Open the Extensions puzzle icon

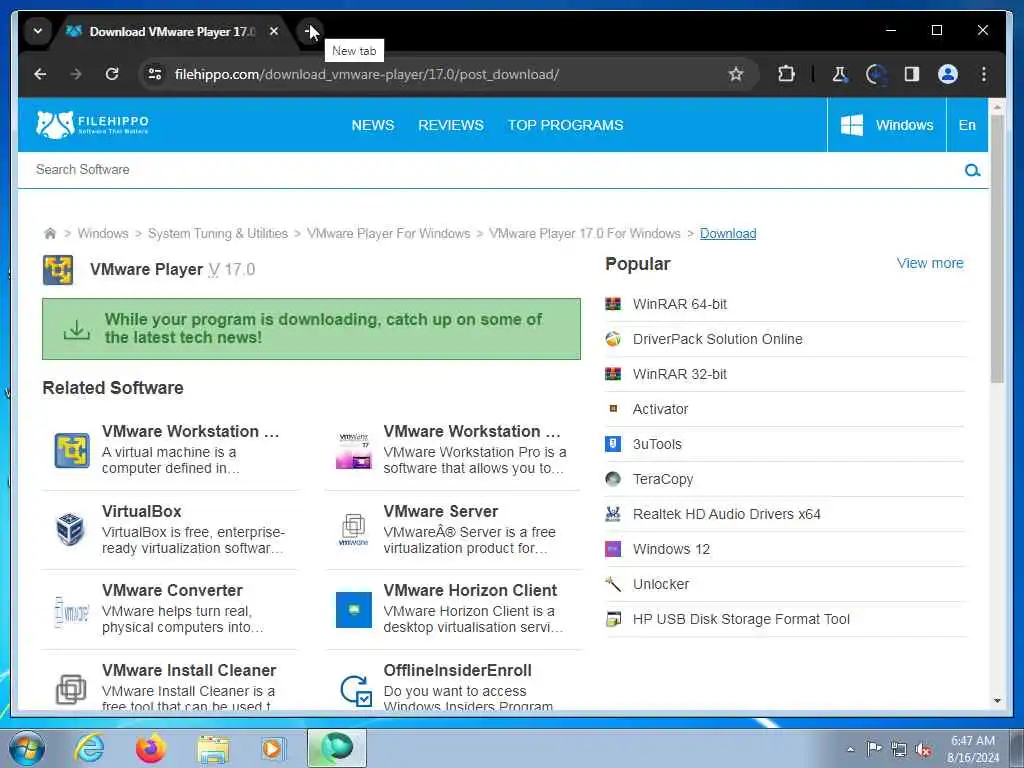pos(786,74)
